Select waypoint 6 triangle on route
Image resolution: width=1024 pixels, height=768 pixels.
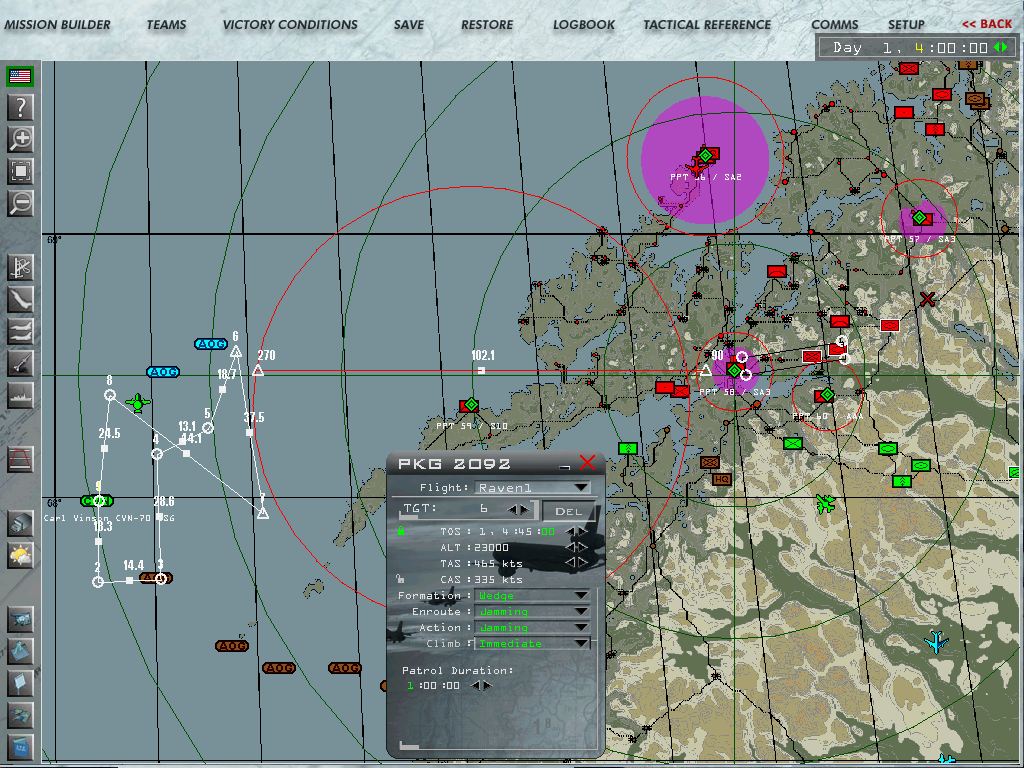point(236,352)
